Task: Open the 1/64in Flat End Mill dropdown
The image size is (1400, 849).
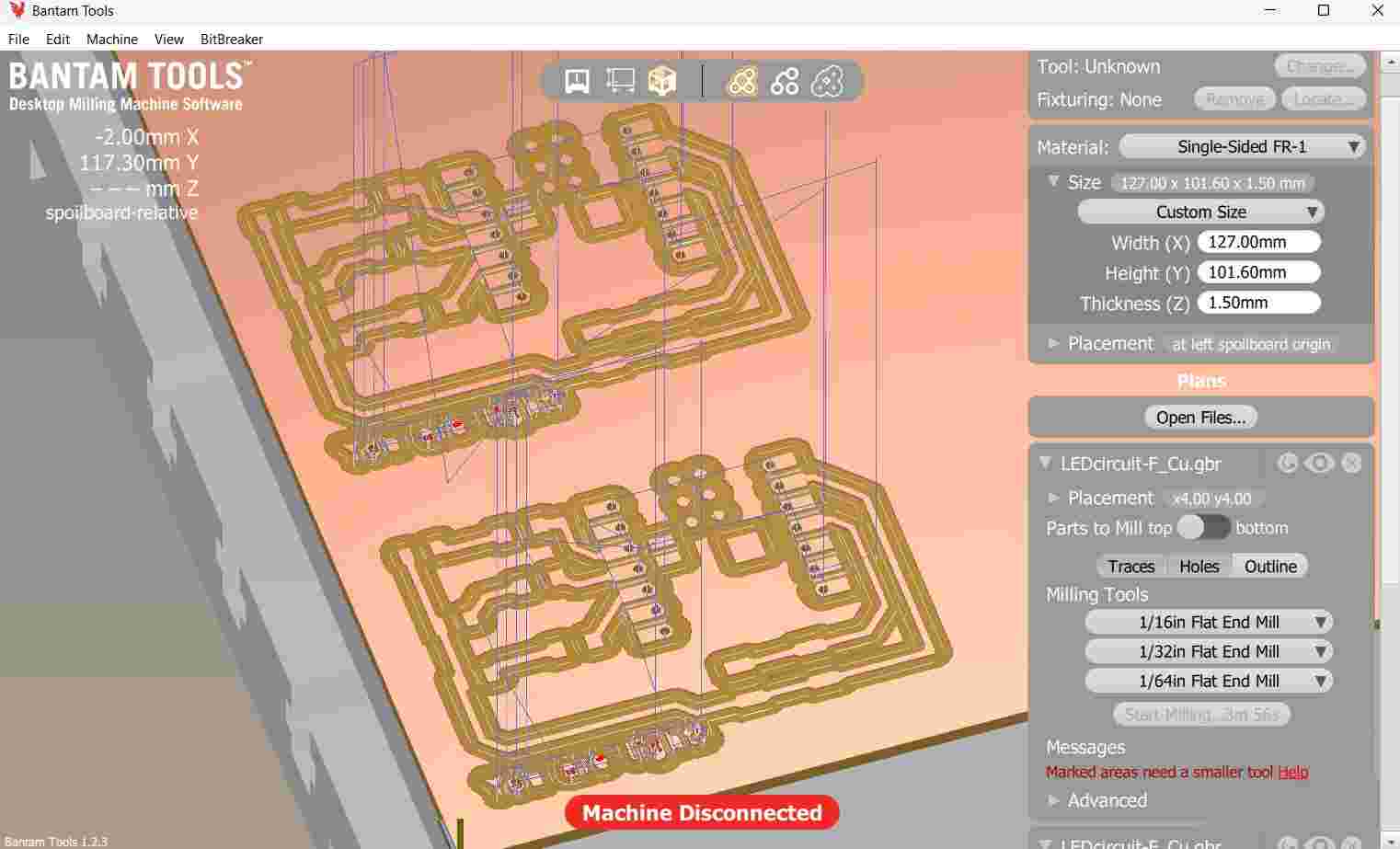Action: (x=1209, y=681)
